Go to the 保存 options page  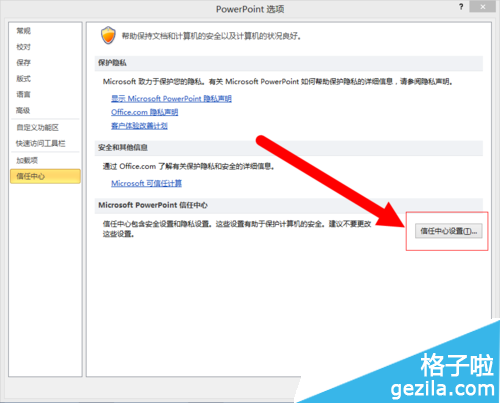click(24, 63)
